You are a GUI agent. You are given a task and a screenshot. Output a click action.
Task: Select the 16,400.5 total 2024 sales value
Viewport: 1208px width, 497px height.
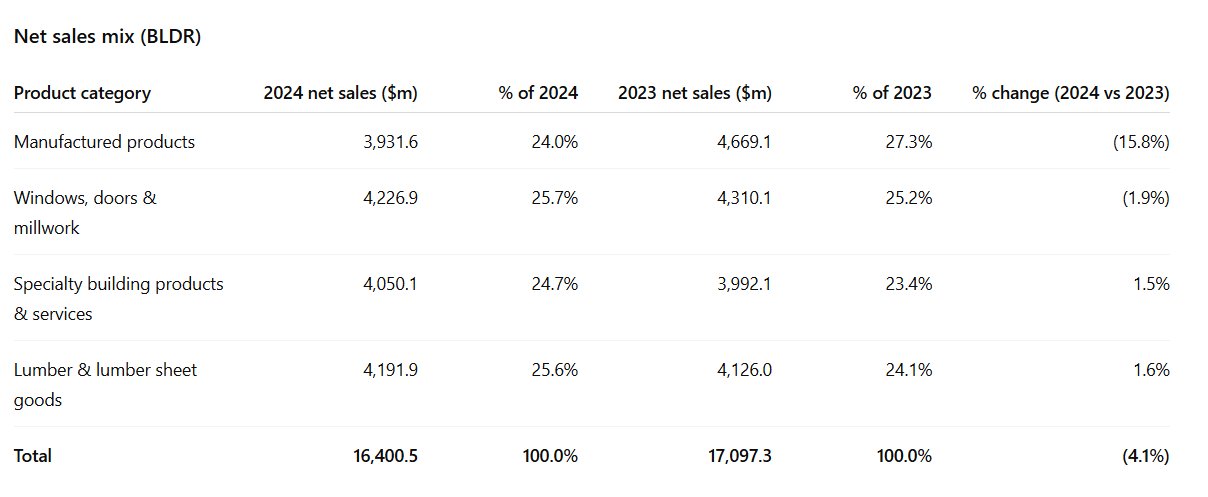[385, 456]
